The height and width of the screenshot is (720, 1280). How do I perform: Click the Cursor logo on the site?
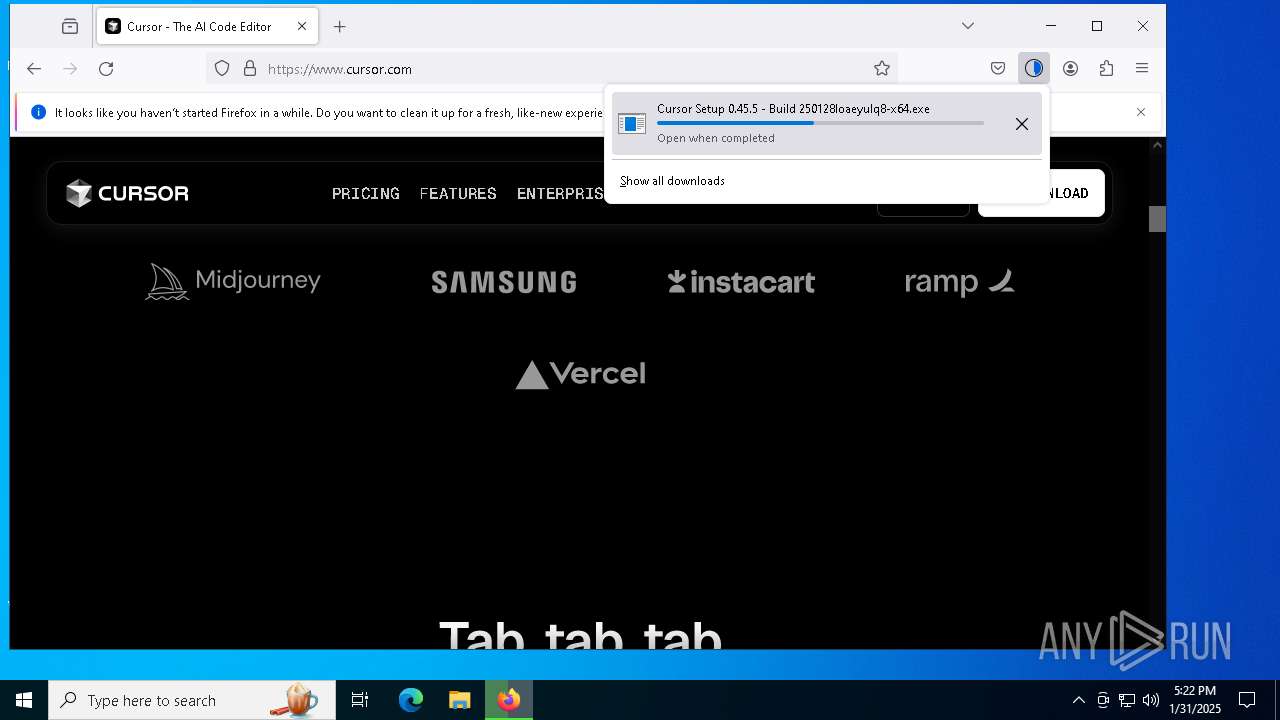[x=127, y=193]
